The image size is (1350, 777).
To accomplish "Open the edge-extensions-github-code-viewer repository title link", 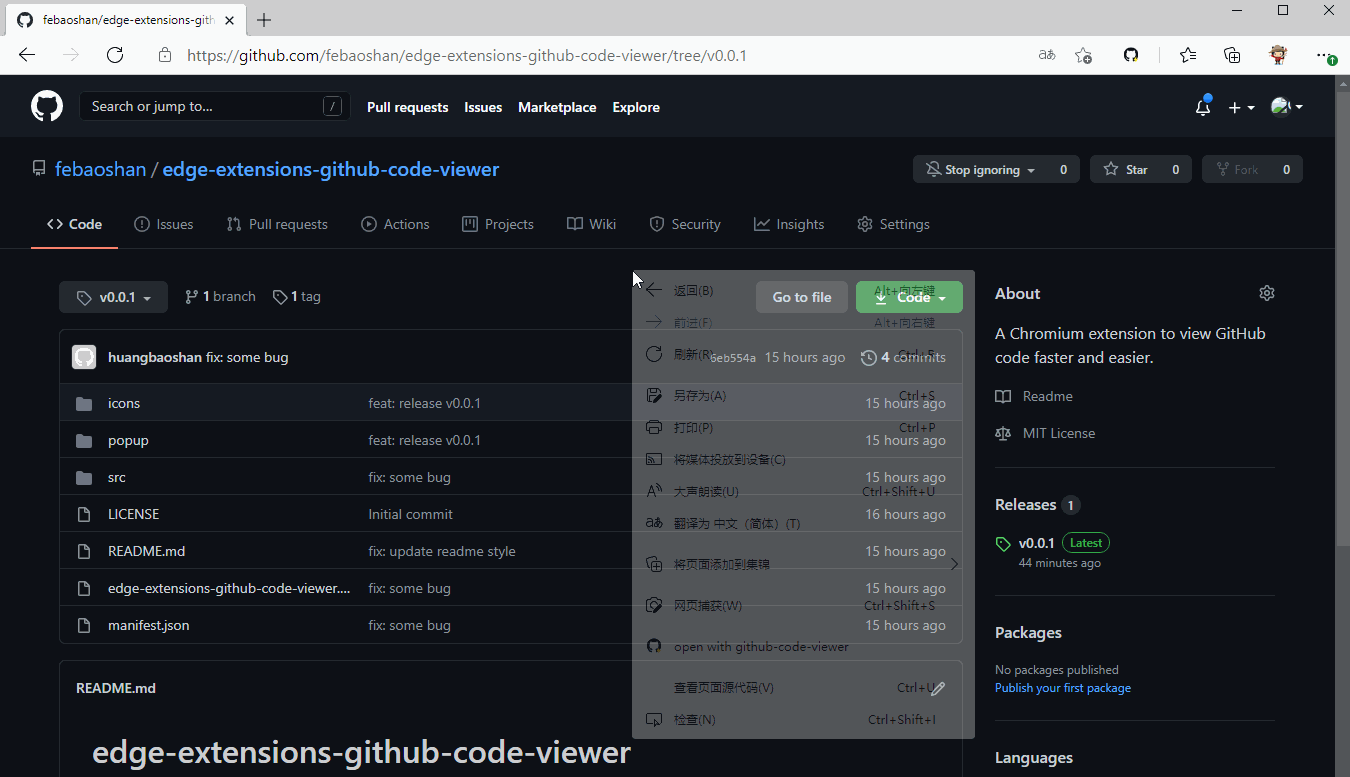I will click(331, 169).
